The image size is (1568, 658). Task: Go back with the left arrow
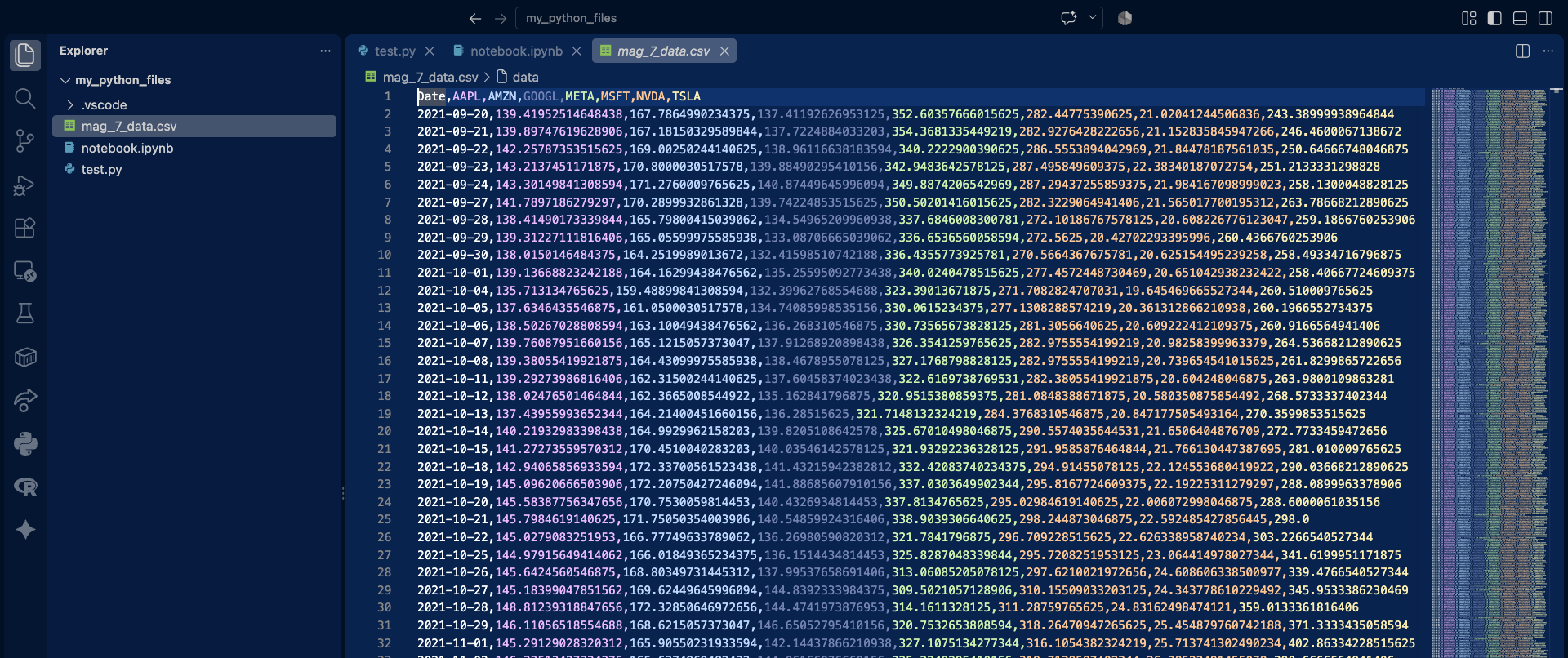(475, 18)
